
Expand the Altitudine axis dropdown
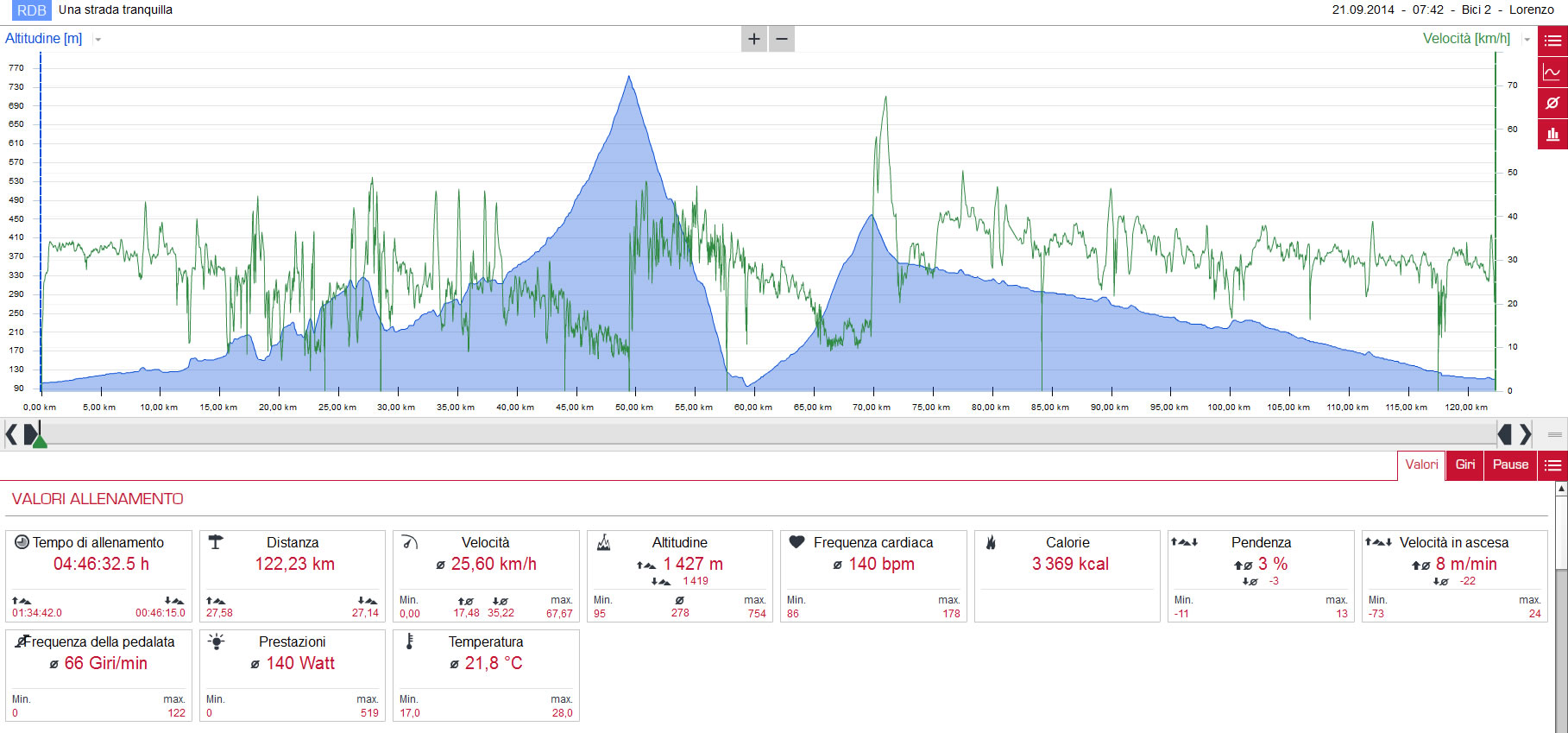point(98,40)
